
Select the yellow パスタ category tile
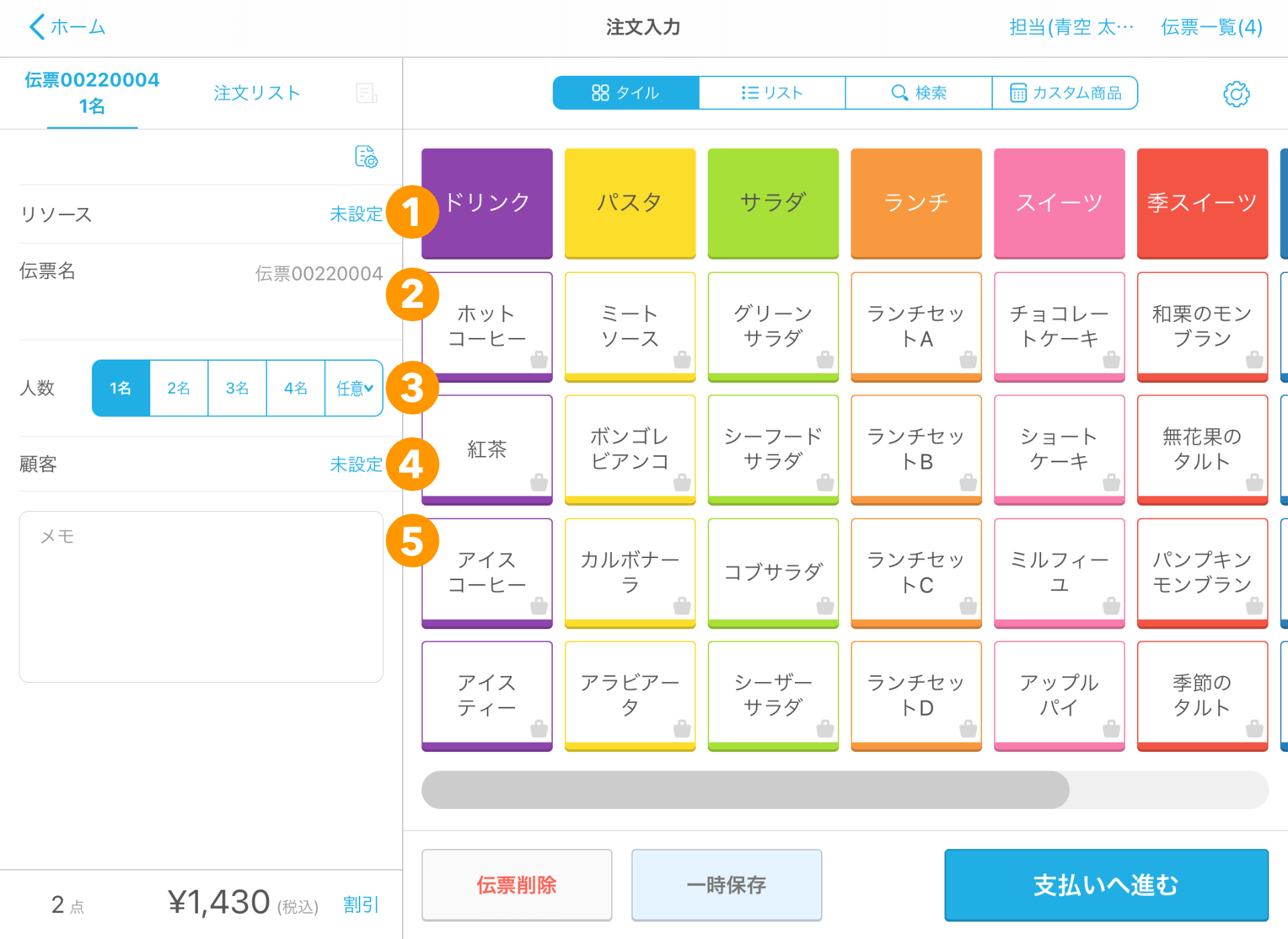(x=630, y=203)
